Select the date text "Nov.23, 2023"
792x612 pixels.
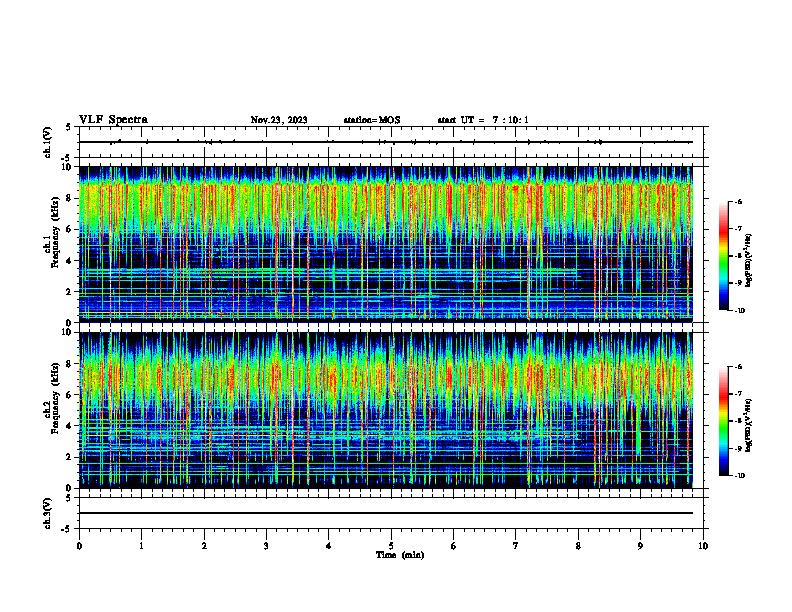click(279, 120)
